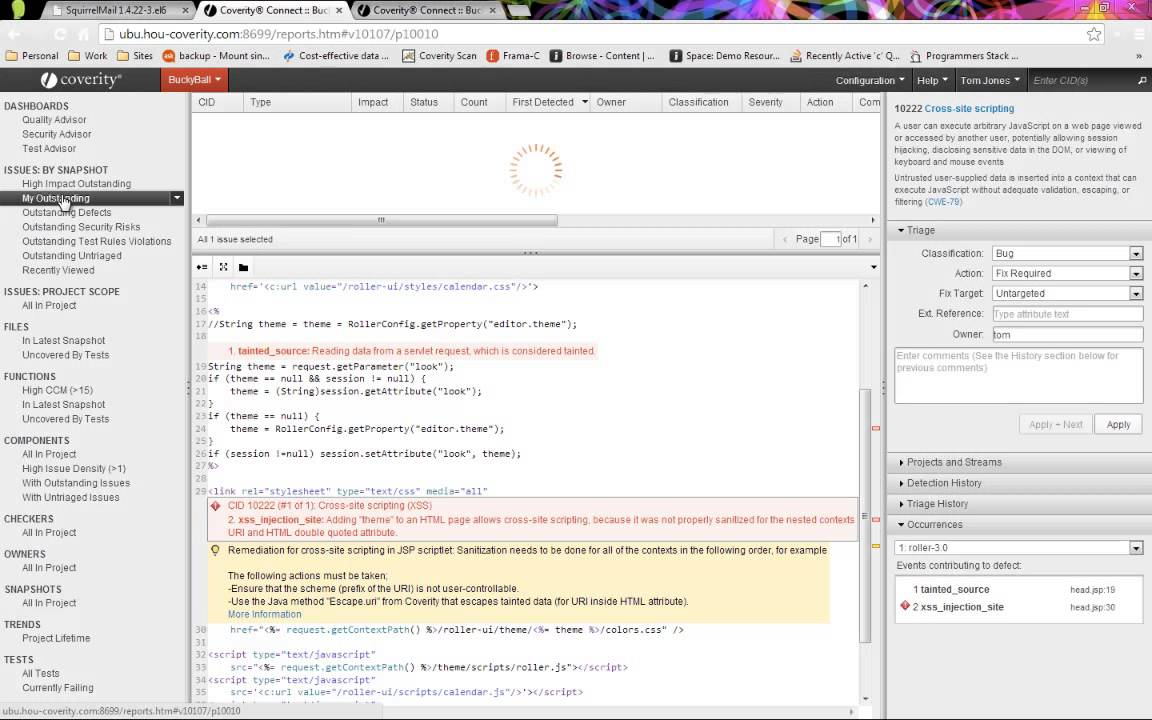Expand the Projects and Streams section

[x=950, y=462]
